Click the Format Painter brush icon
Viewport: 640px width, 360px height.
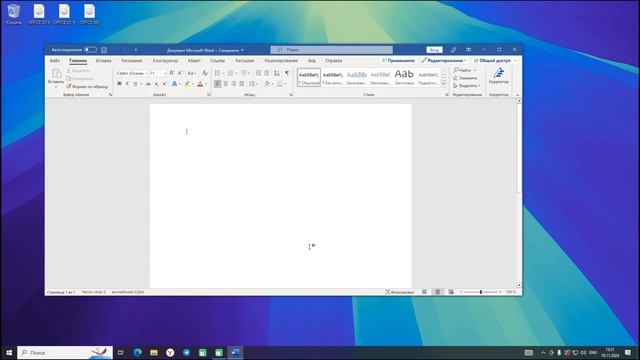(69, 87)
